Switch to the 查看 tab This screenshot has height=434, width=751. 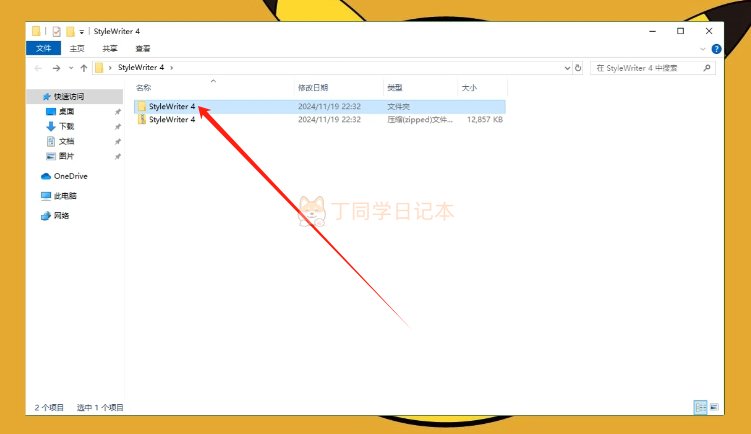coord(143,48)
